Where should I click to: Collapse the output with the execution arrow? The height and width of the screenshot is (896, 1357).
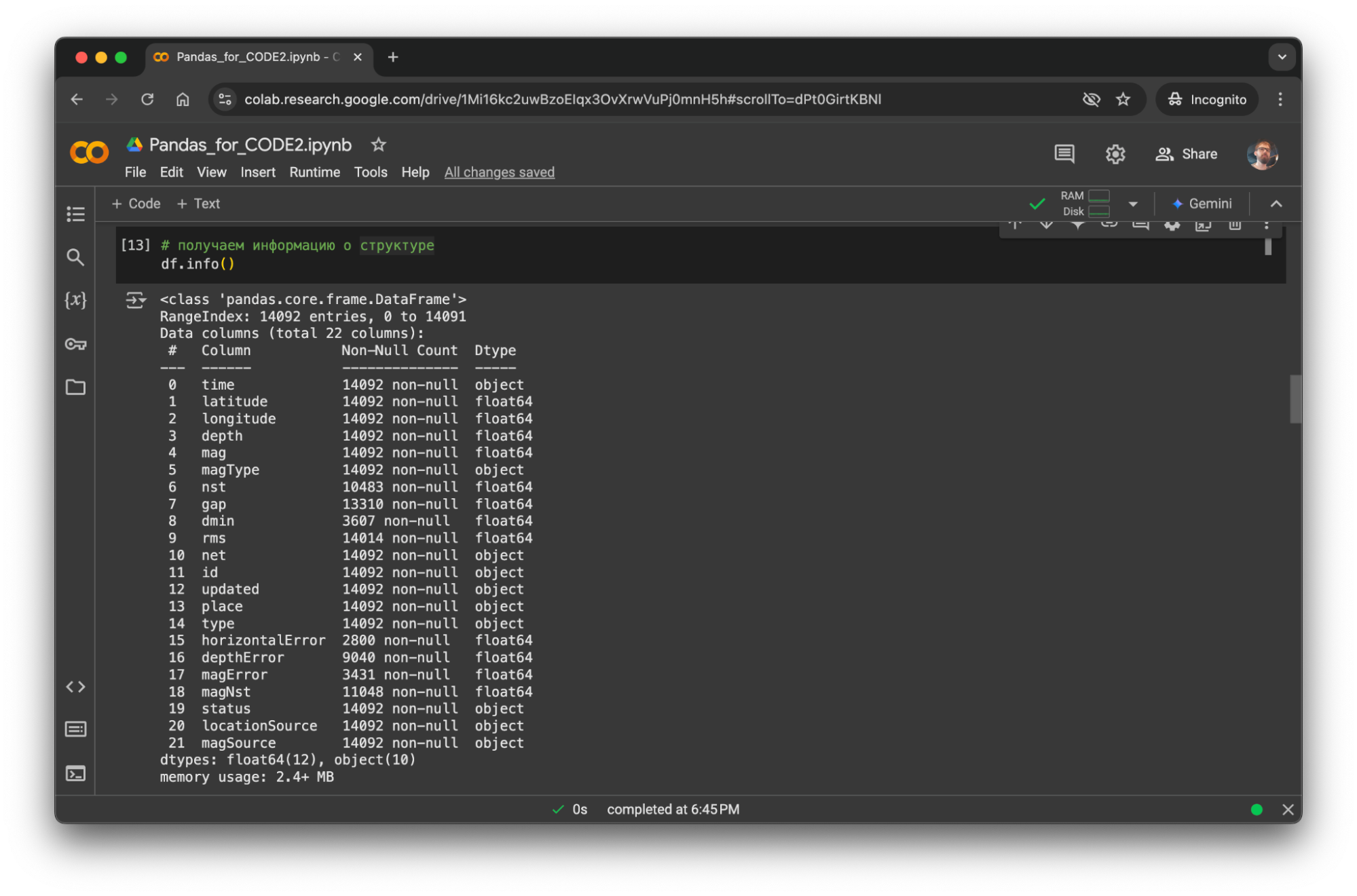point(135,299)
